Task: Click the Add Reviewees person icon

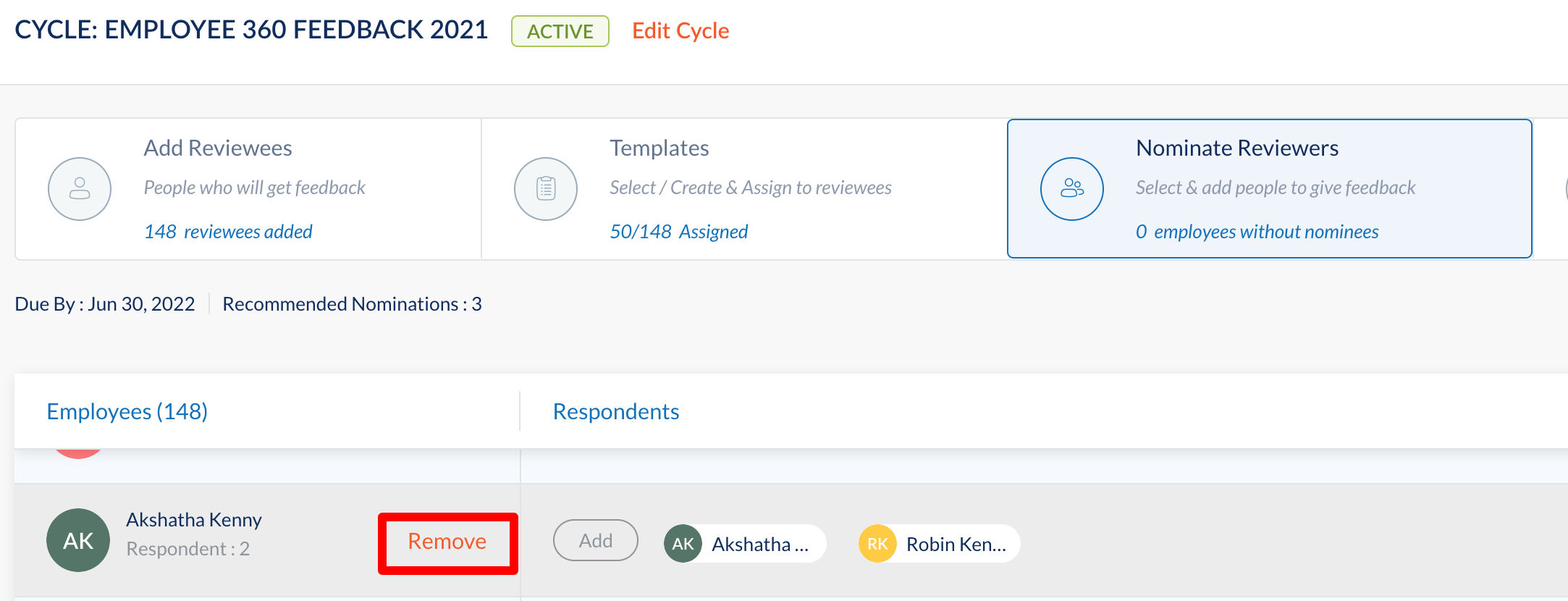Action: [x=80, y=189]
